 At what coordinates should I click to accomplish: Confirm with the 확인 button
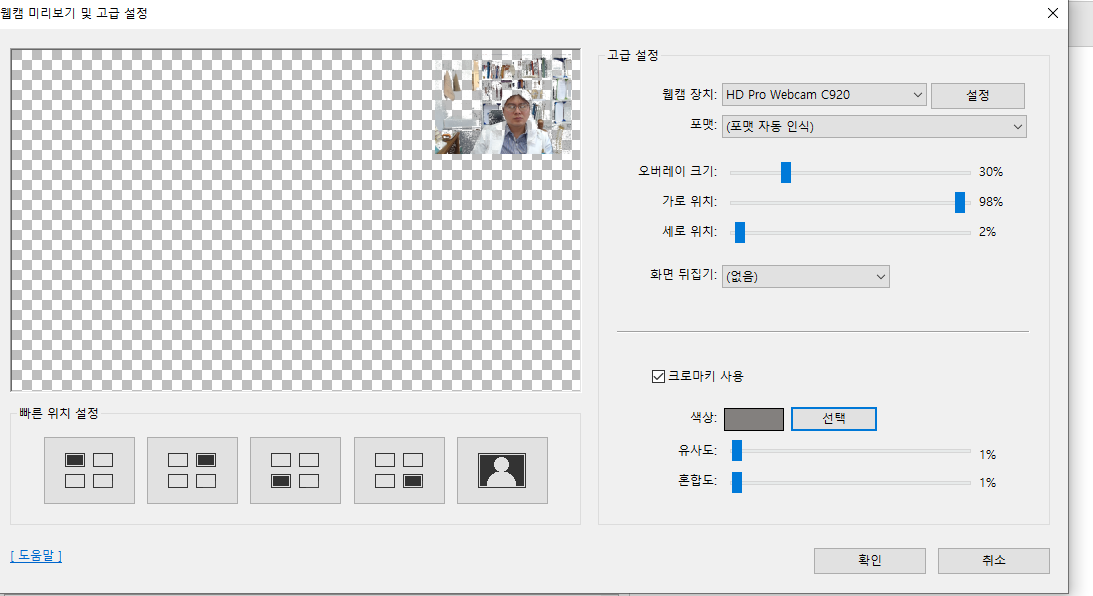(x=870, y=560)
